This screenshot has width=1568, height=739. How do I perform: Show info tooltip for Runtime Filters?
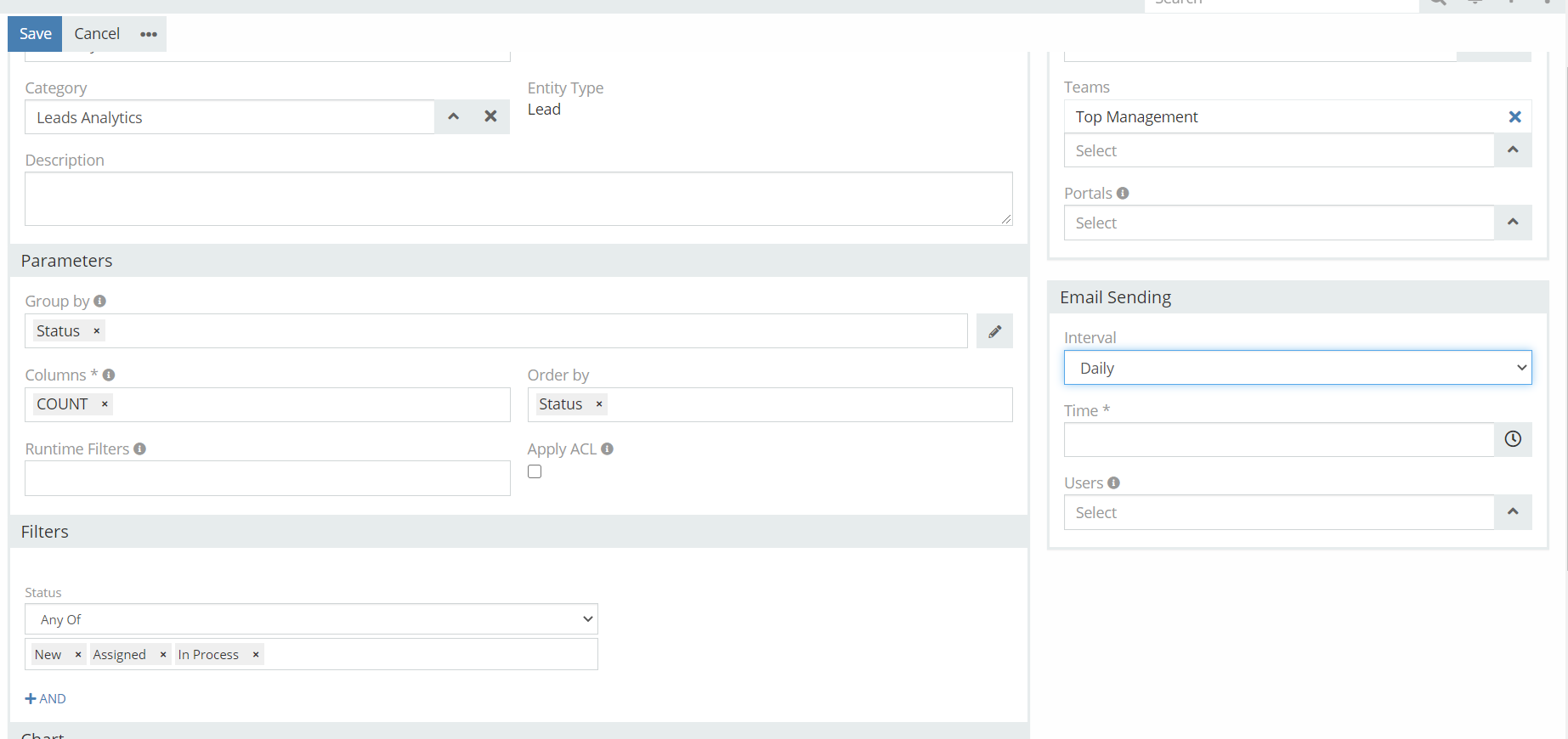[x=140, y=448]
